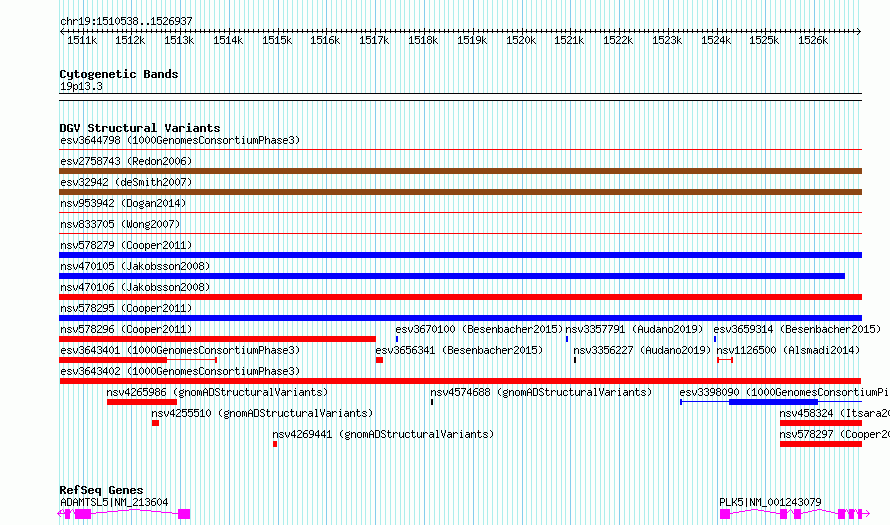Screen dimensions: 890x525
Task: Click the DGV Structural Variants track heading
Action: pos(140,128)
